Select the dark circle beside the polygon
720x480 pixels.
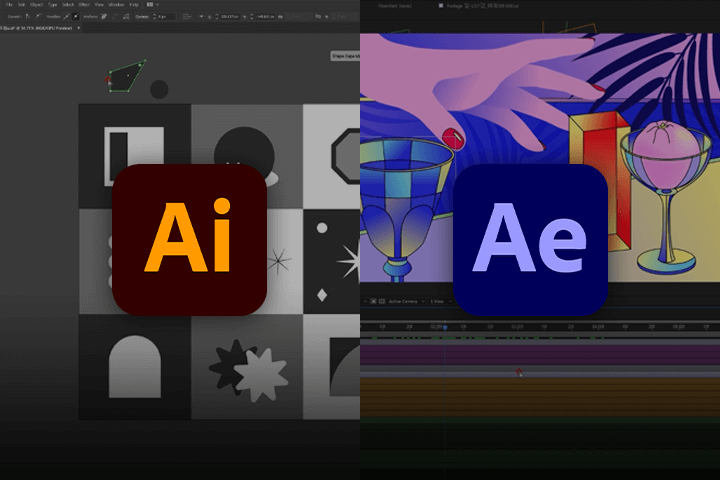click(x=159, y=89)
